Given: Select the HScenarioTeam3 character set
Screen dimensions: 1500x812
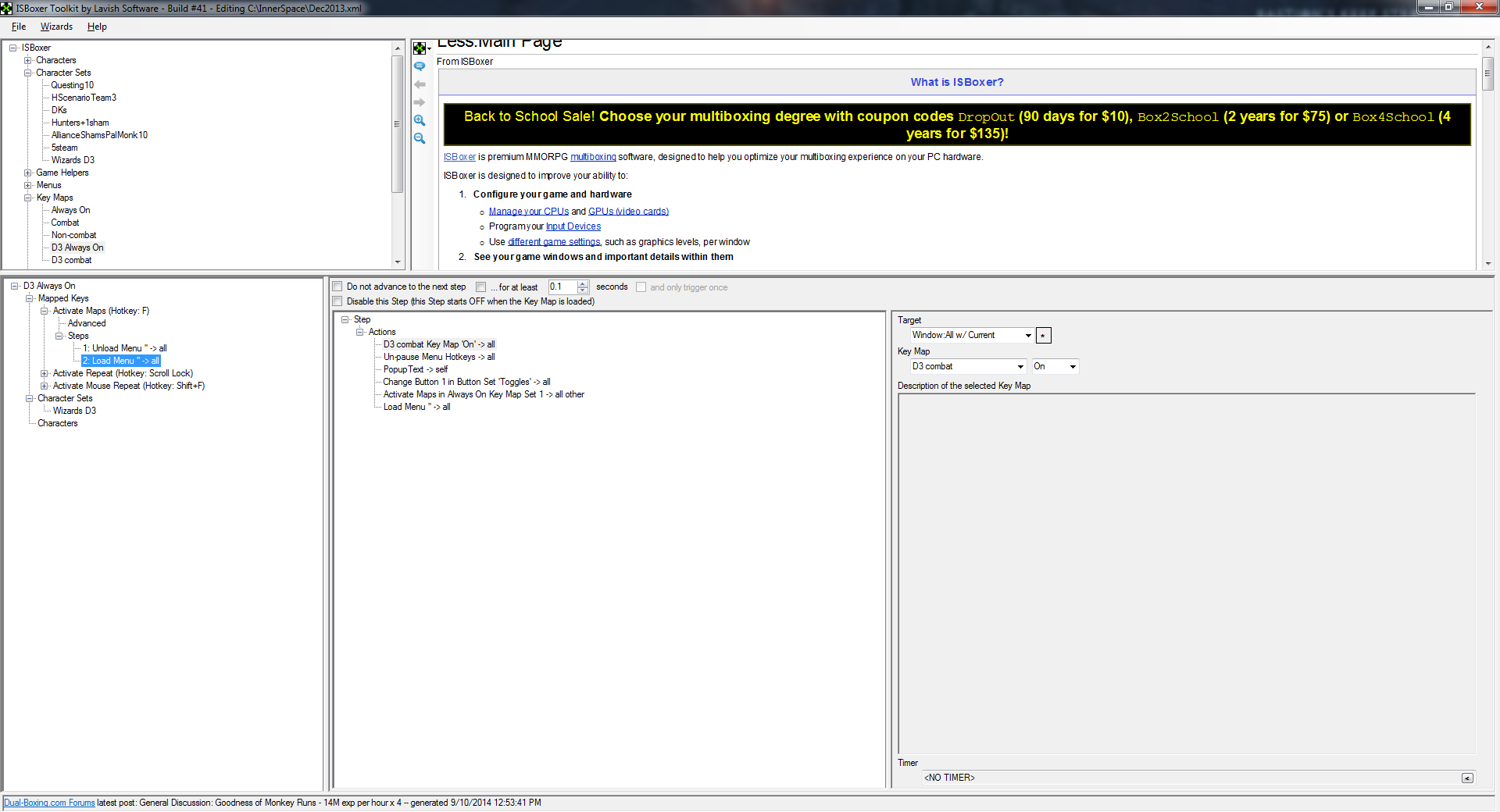Looking at the screenshot, I should tap(84, 98).
